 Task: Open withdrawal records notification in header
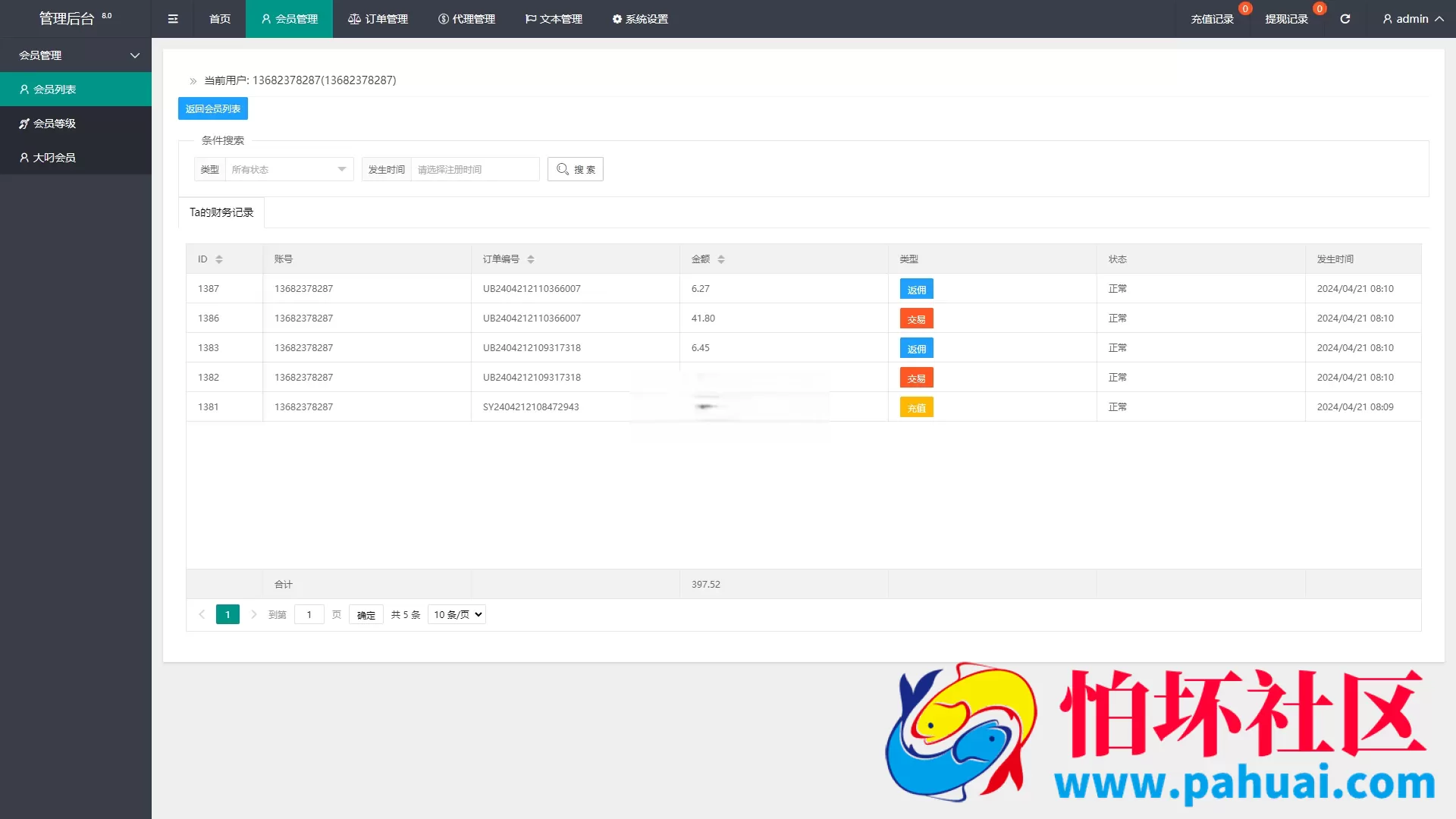tap(1286, 19)
